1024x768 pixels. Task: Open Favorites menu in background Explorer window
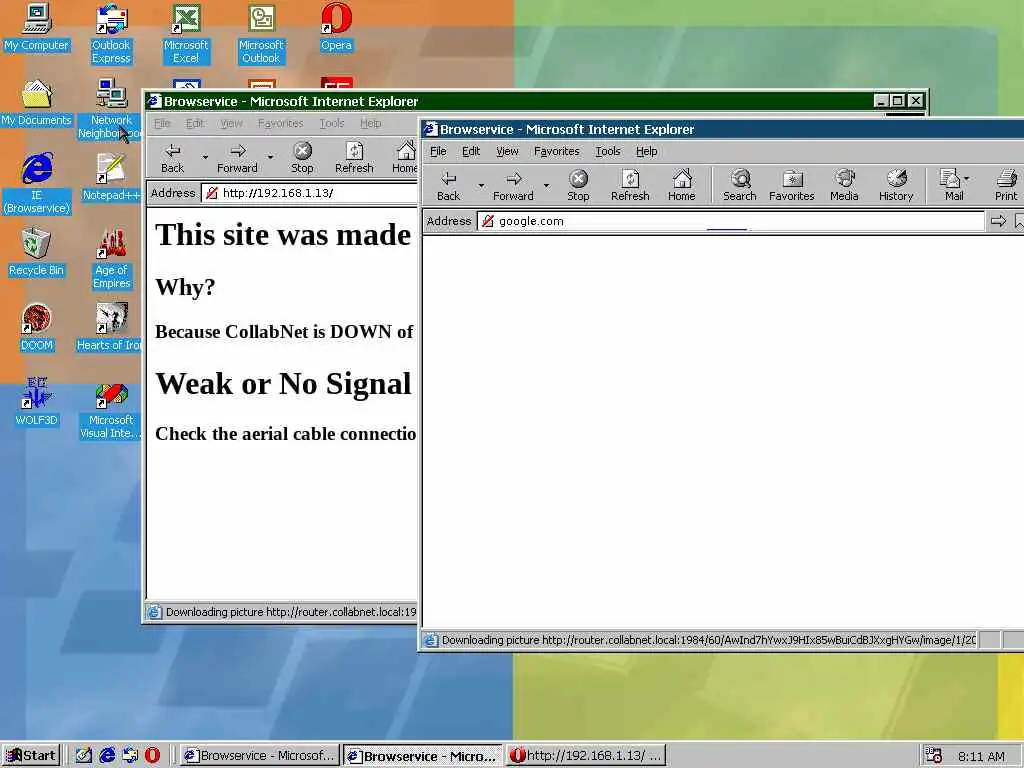coord(280,123)
